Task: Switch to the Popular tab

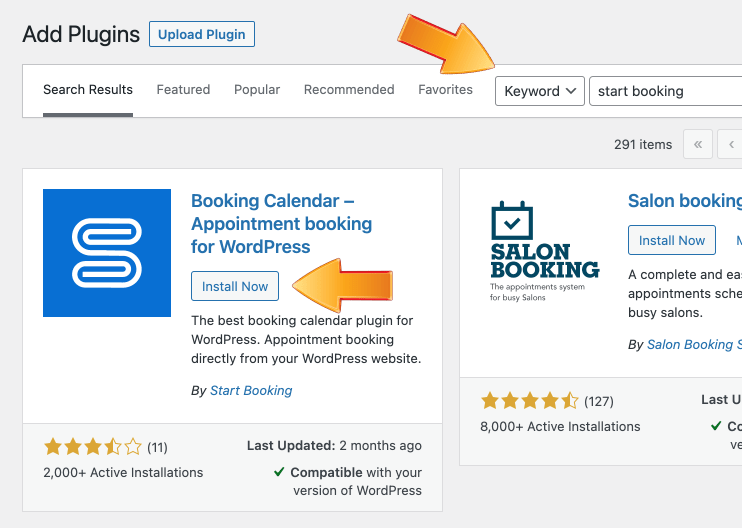Action: (257, 90)
